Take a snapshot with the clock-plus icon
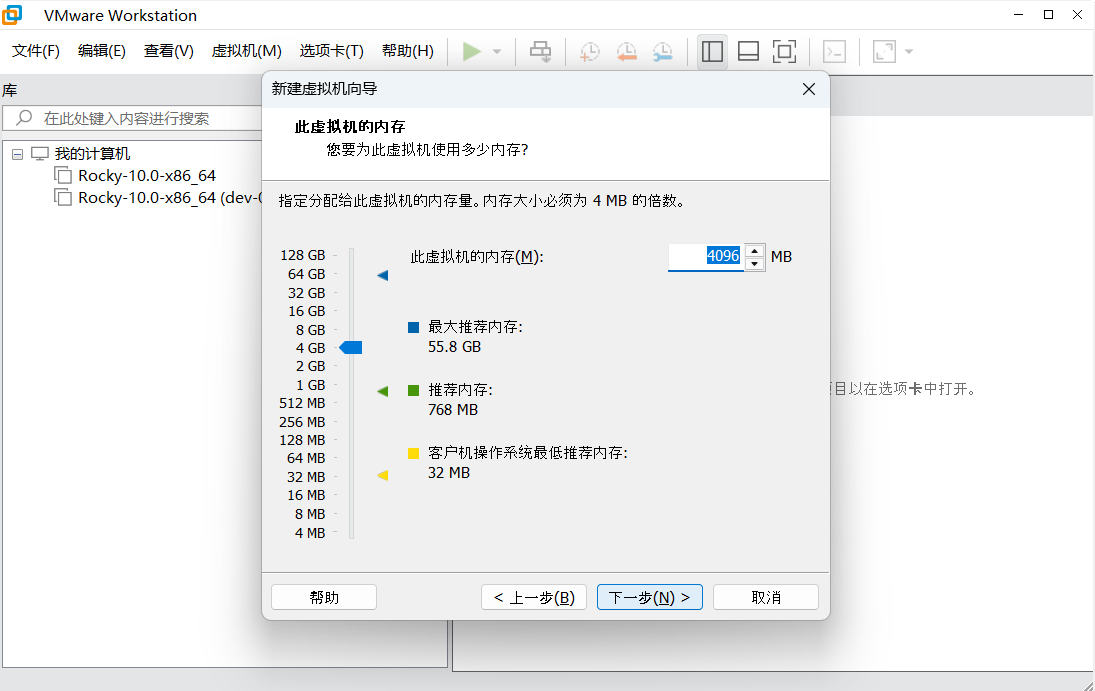 coord(589,51)
